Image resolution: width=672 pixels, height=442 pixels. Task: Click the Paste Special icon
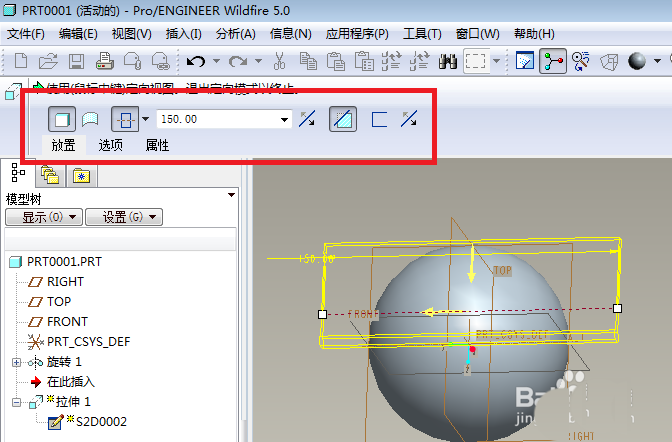364,61
